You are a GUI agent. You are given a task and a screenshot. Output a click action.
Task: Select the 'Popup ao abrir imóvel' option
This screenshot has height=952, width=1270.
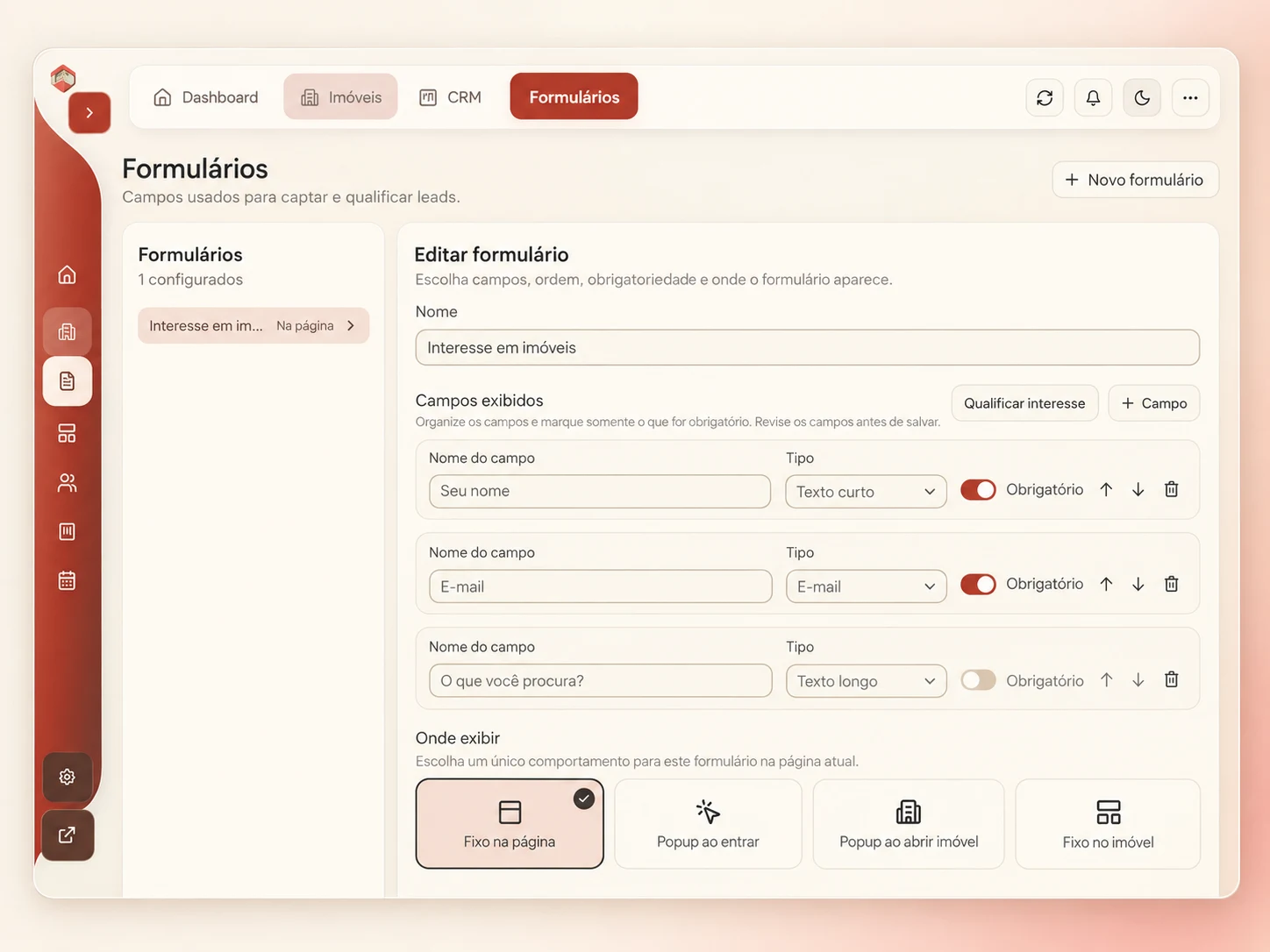909,824
